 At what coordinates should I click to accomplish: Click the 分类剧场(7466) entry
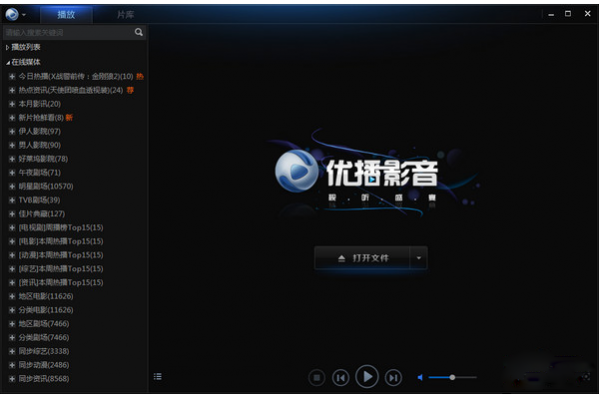(44, 338)
